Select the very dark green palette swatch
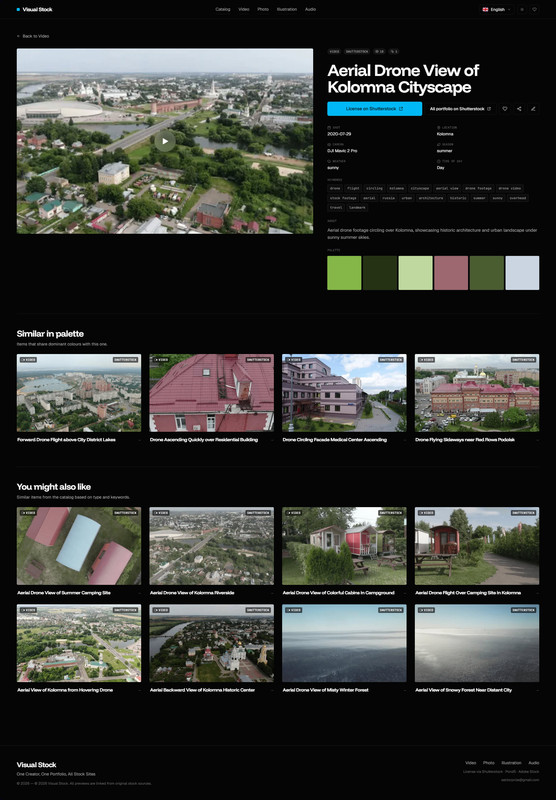Viewport: 556px width, 800px height. tap(380, 273)
